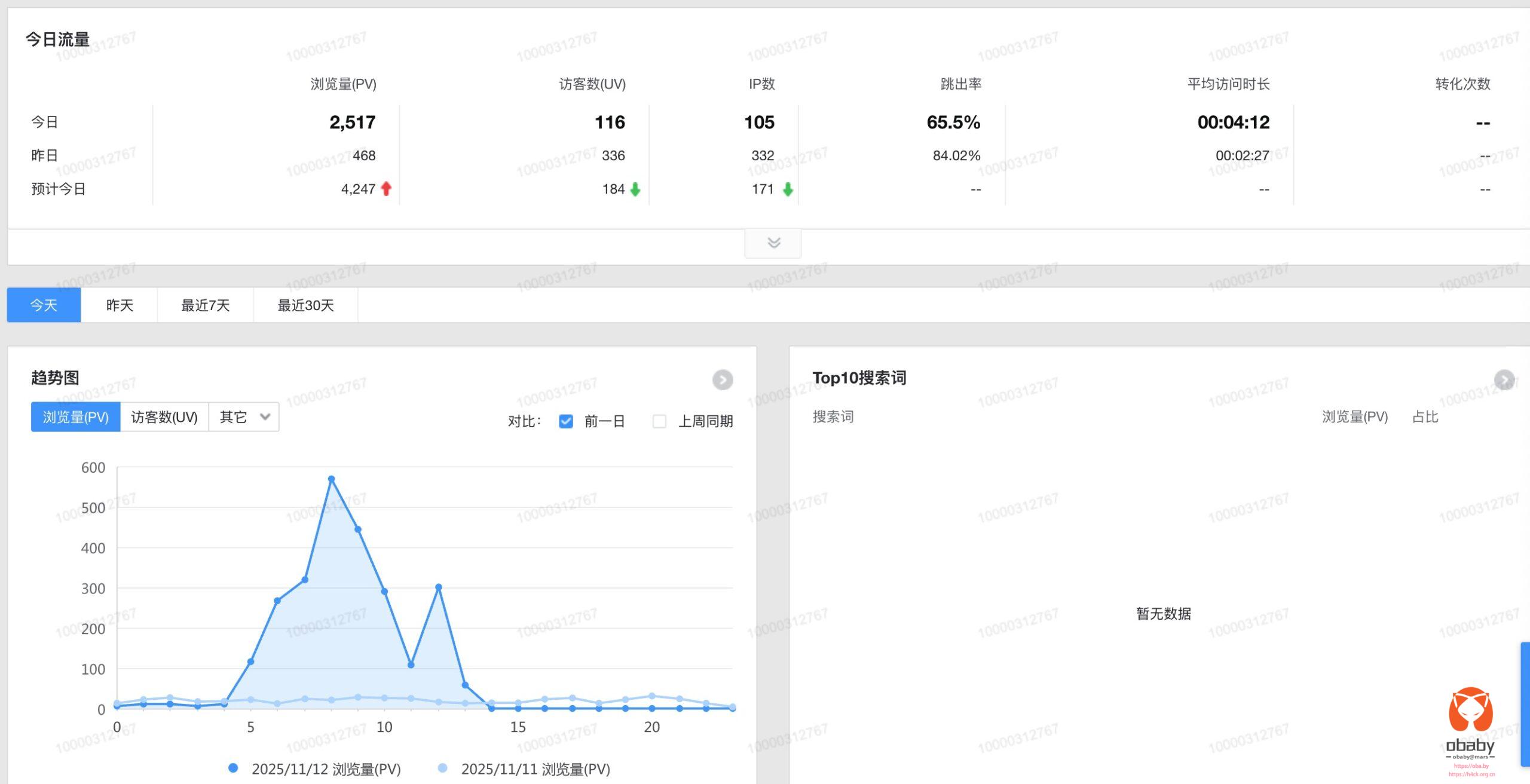This screenshot has height=784, width=1530.
Task: Open trend chart detail arrow icon
Action: point(722,379)
